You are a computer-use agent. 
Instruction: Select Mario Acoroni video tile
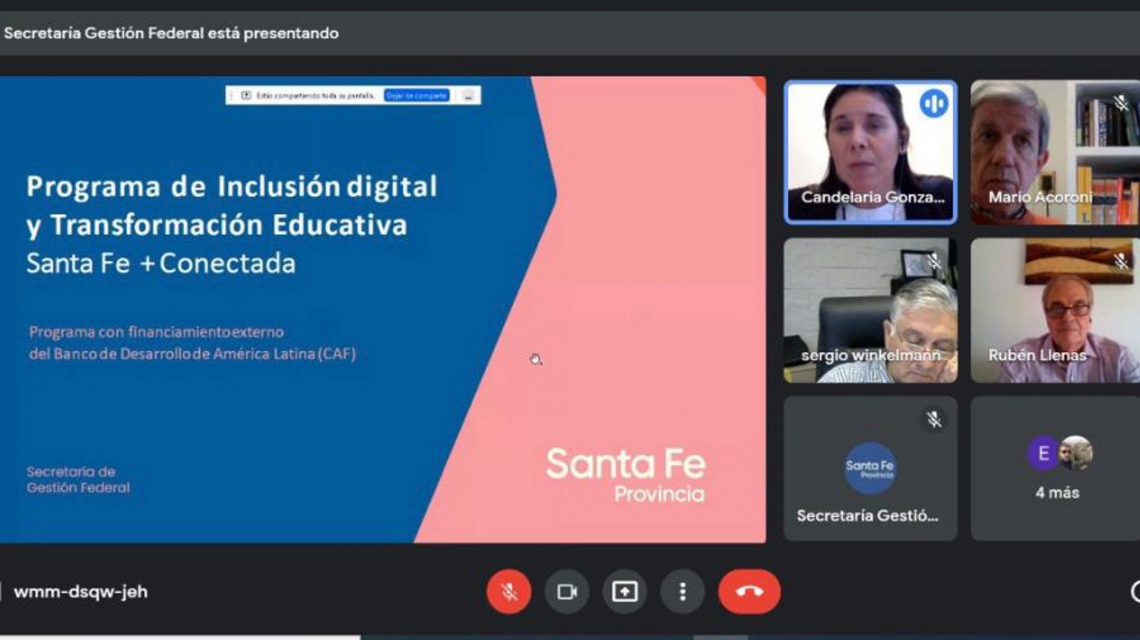coord(1055,152)
